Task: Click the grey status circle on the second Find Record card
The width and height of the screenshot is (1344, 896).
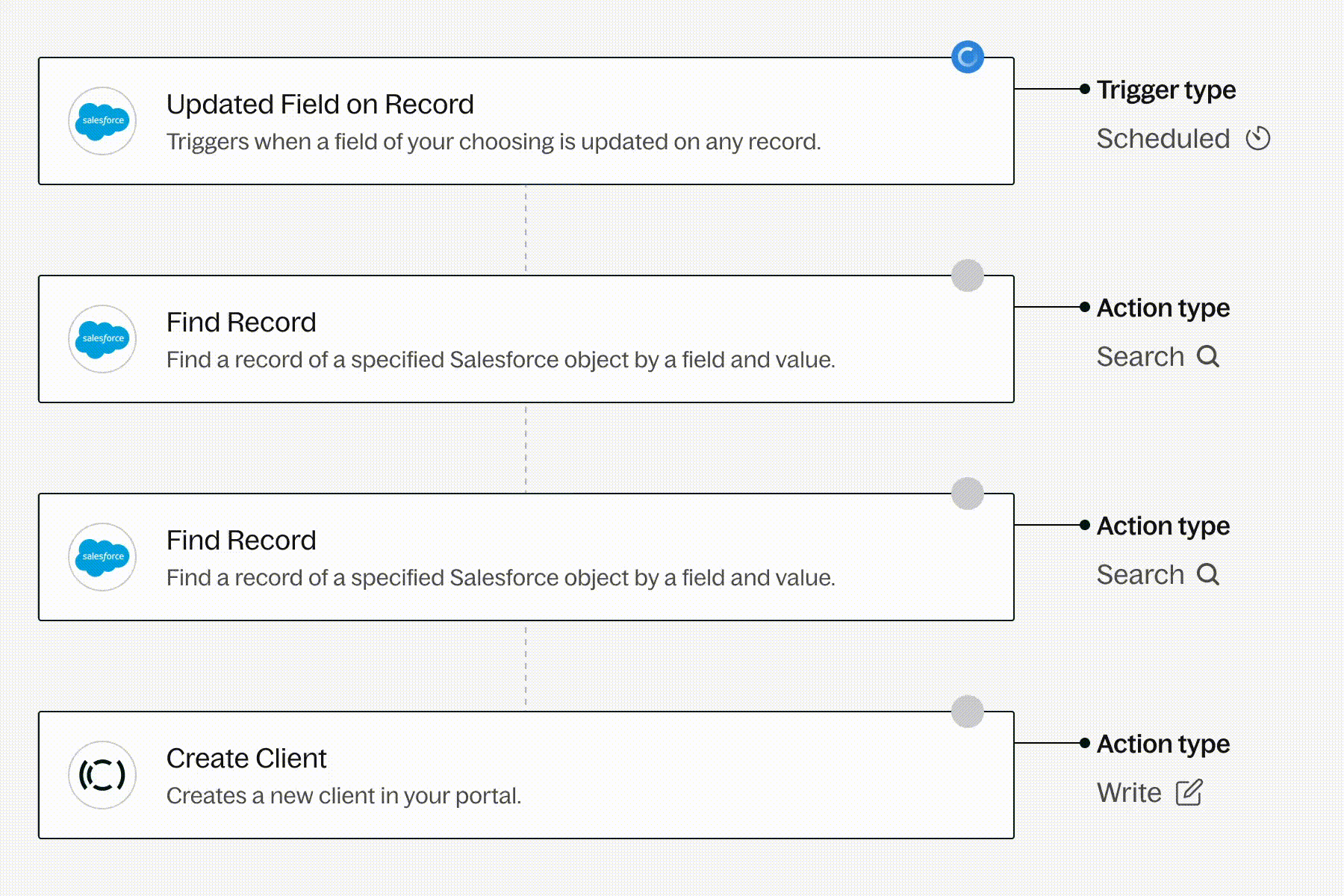Action: click(968, 494)
